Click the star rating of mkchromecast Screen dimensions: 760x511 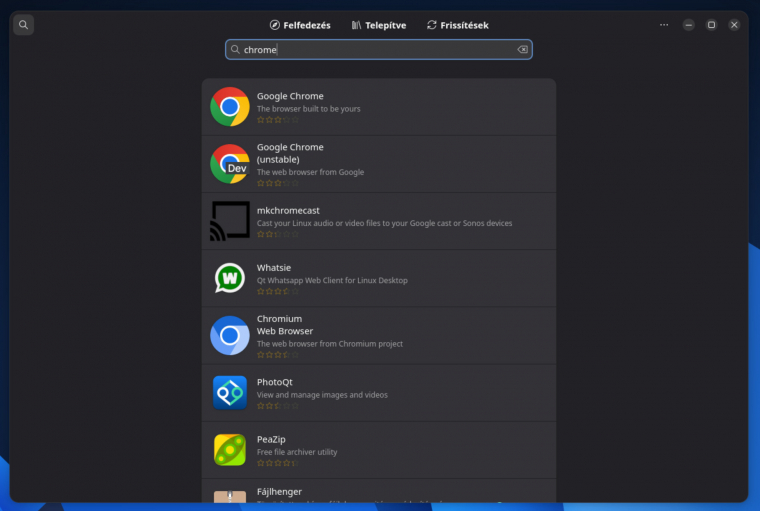[278, 234]
